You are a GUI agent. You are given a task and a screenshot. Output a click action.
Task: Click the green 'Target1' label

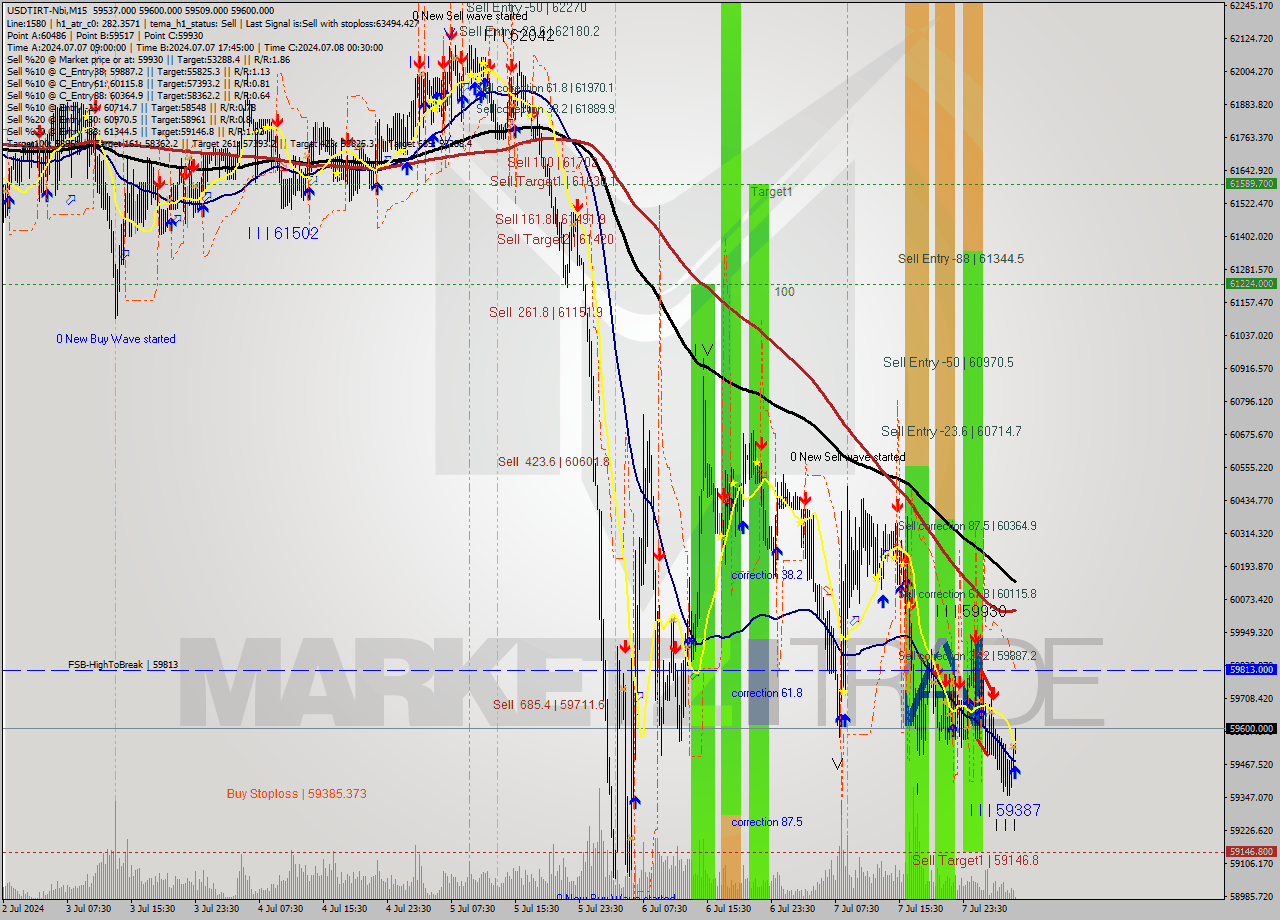click(771, 191)
